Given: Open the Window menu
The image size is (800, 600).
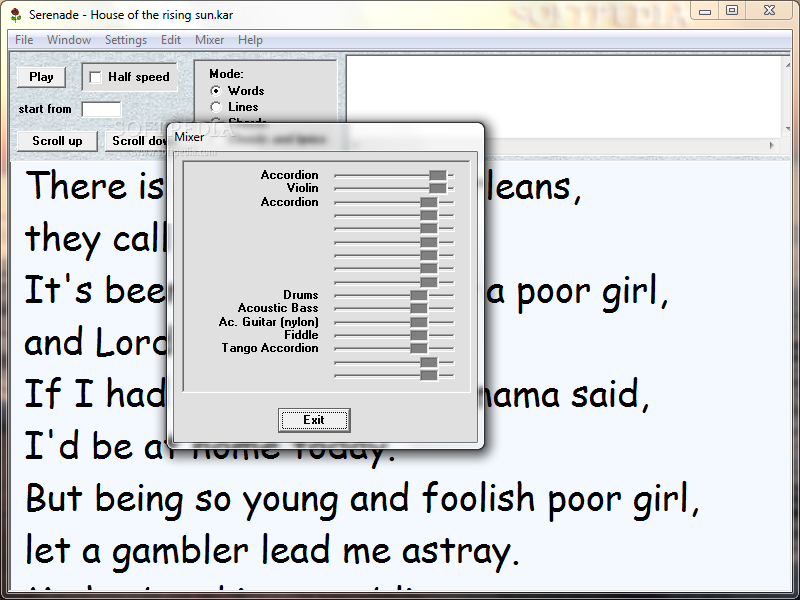Looking at the screenshot, I should 69,40.
